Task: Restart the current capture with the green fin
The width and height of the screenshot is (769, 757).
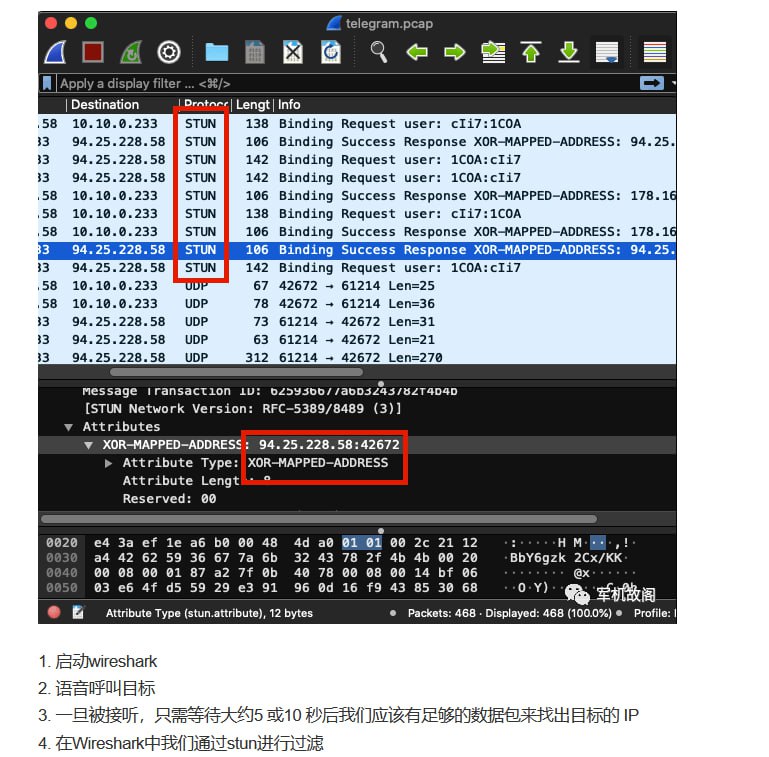Action: click(131, 52)
